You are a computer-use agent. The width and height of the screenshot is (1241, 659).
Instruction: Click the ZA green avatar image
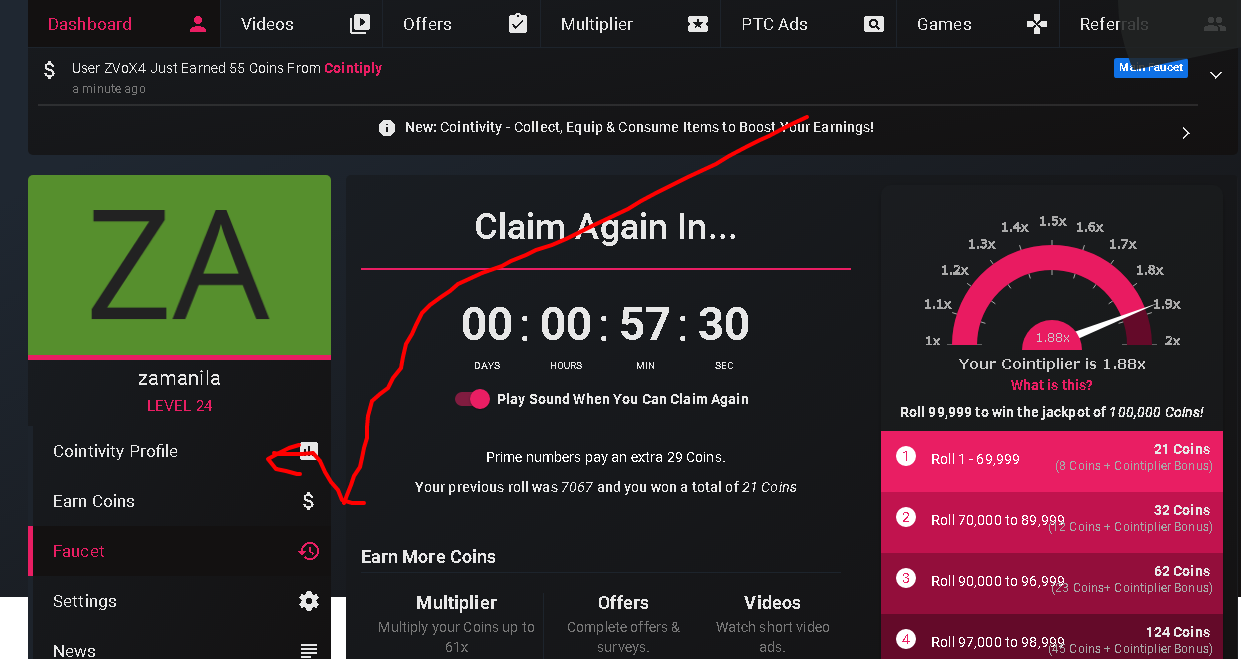coord(179,265)
